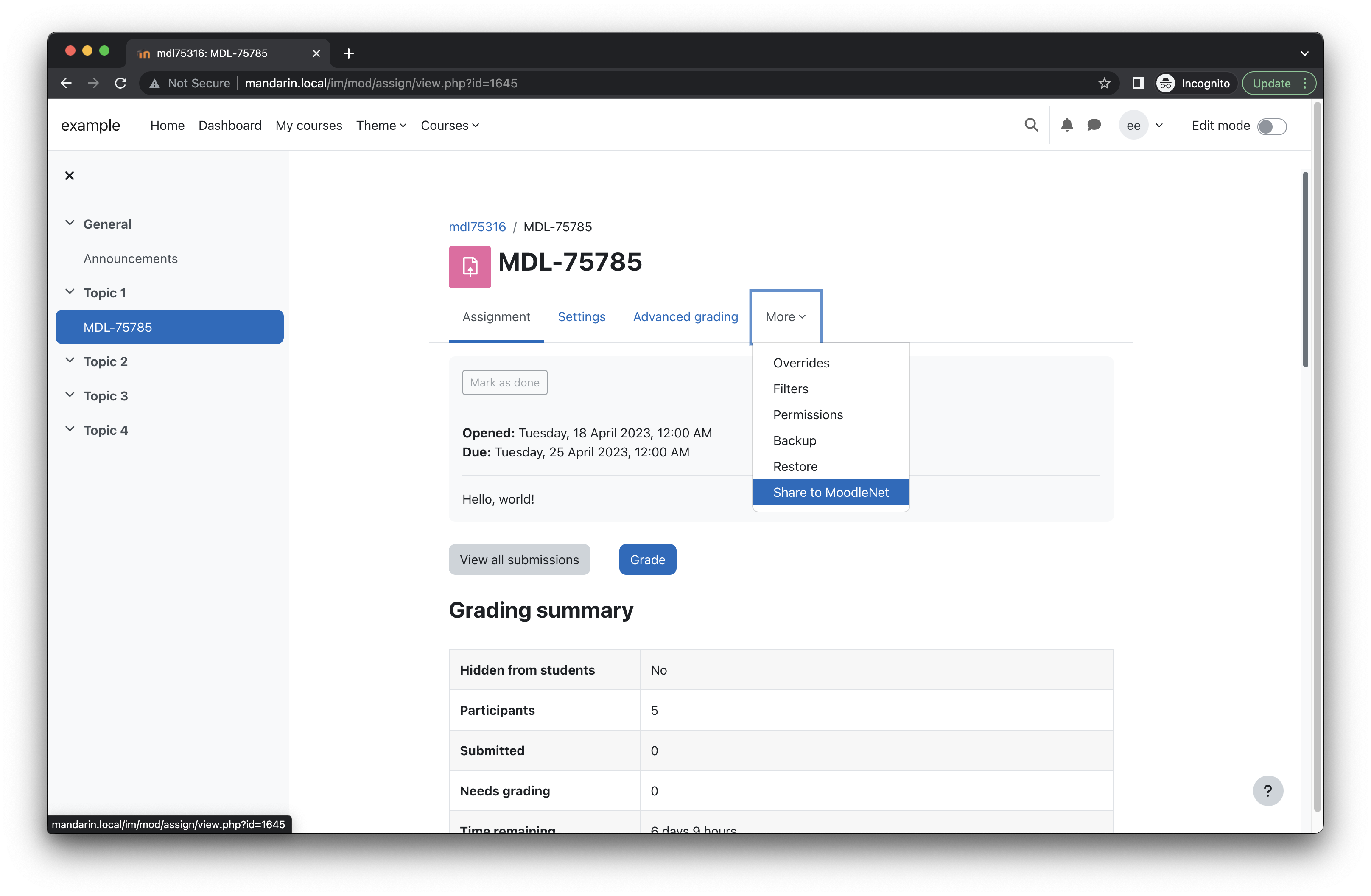Click the blue Grade button

tap(647, 560)
